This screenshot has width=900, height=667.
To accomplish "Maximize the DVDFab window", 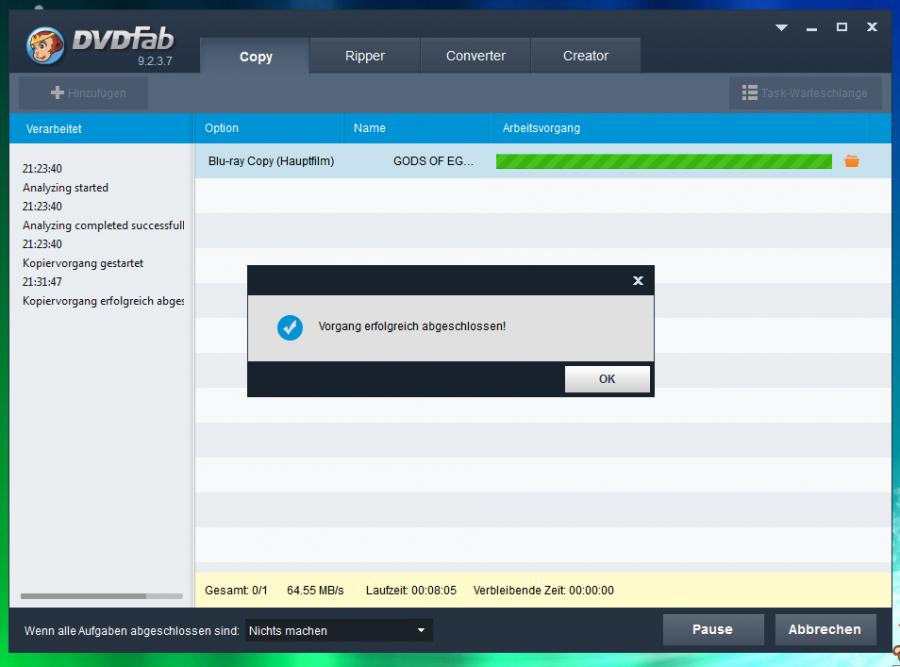I will [841, 27].
